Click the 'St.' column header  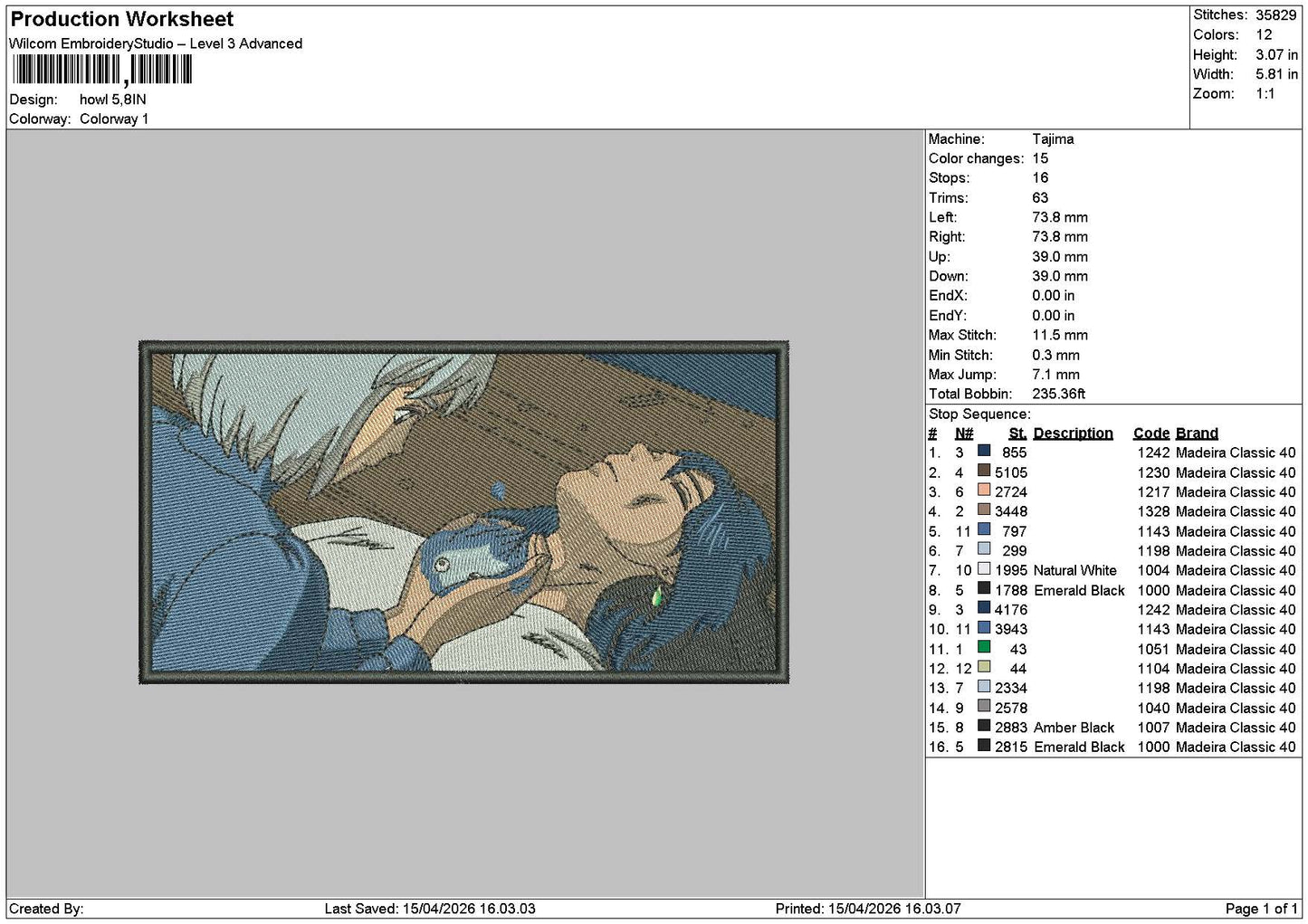(x=1017, y=433)
